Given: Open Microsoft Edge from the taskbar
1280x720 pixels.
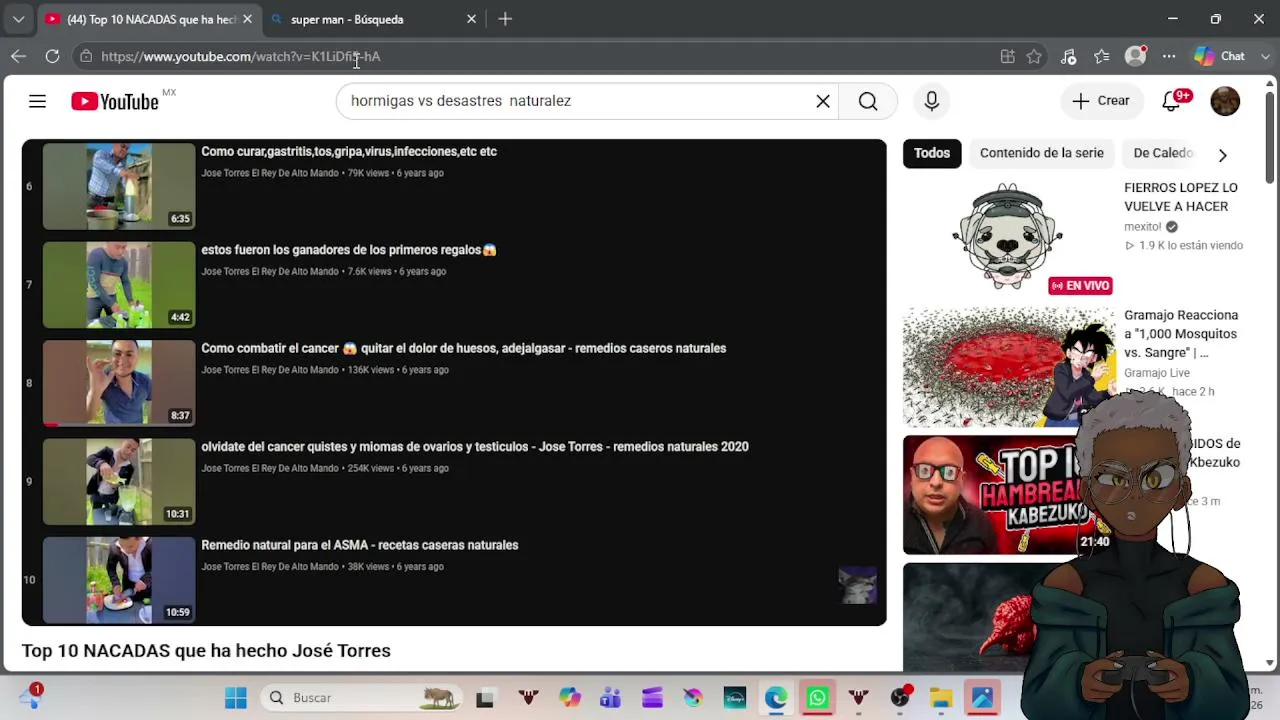Looking at the screenshot, I should pyautogui.click(x=776, y=698).
